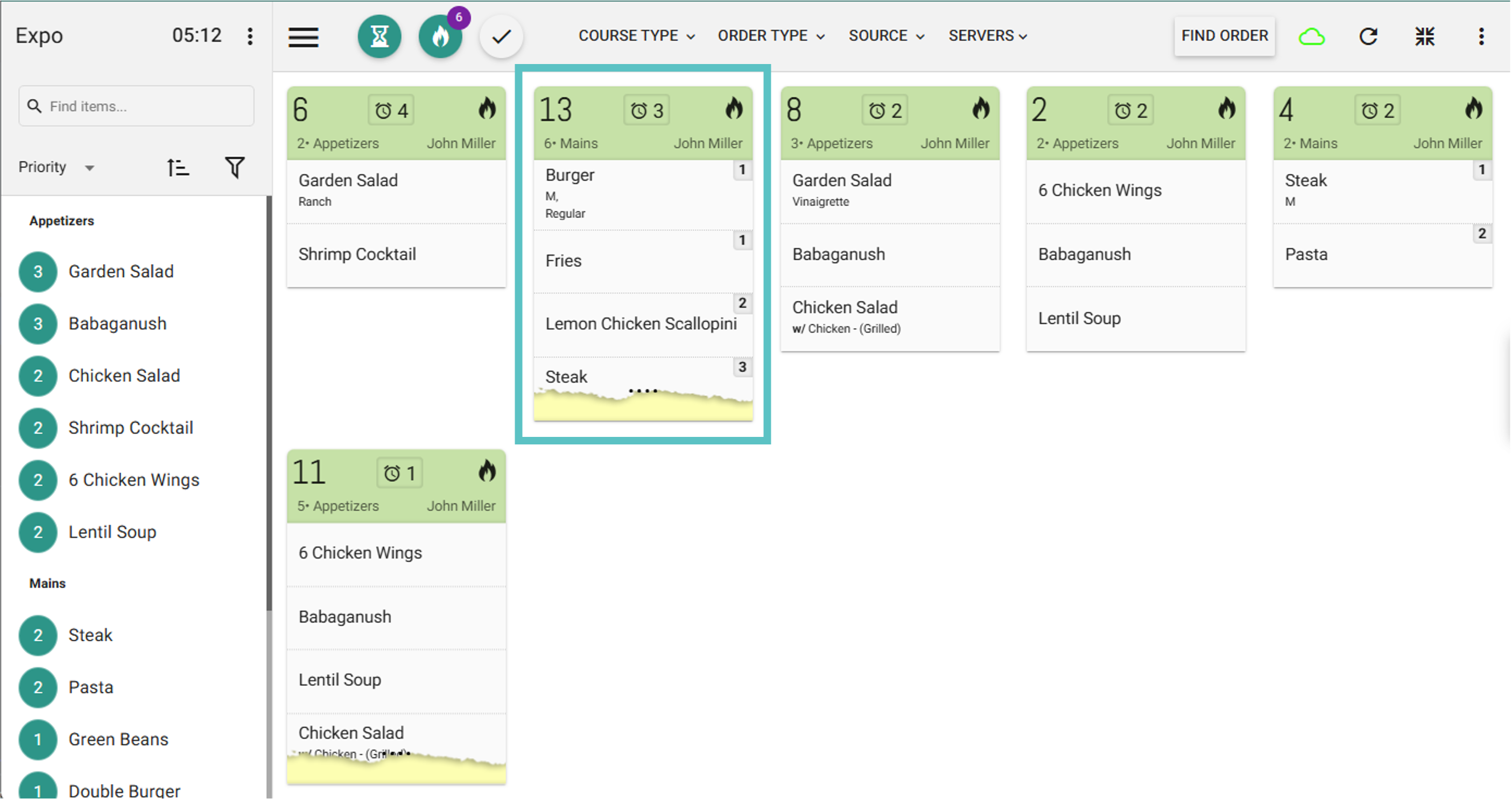
Task: Toggle the hourglass waiting orders filter
Action: point(379,37)
